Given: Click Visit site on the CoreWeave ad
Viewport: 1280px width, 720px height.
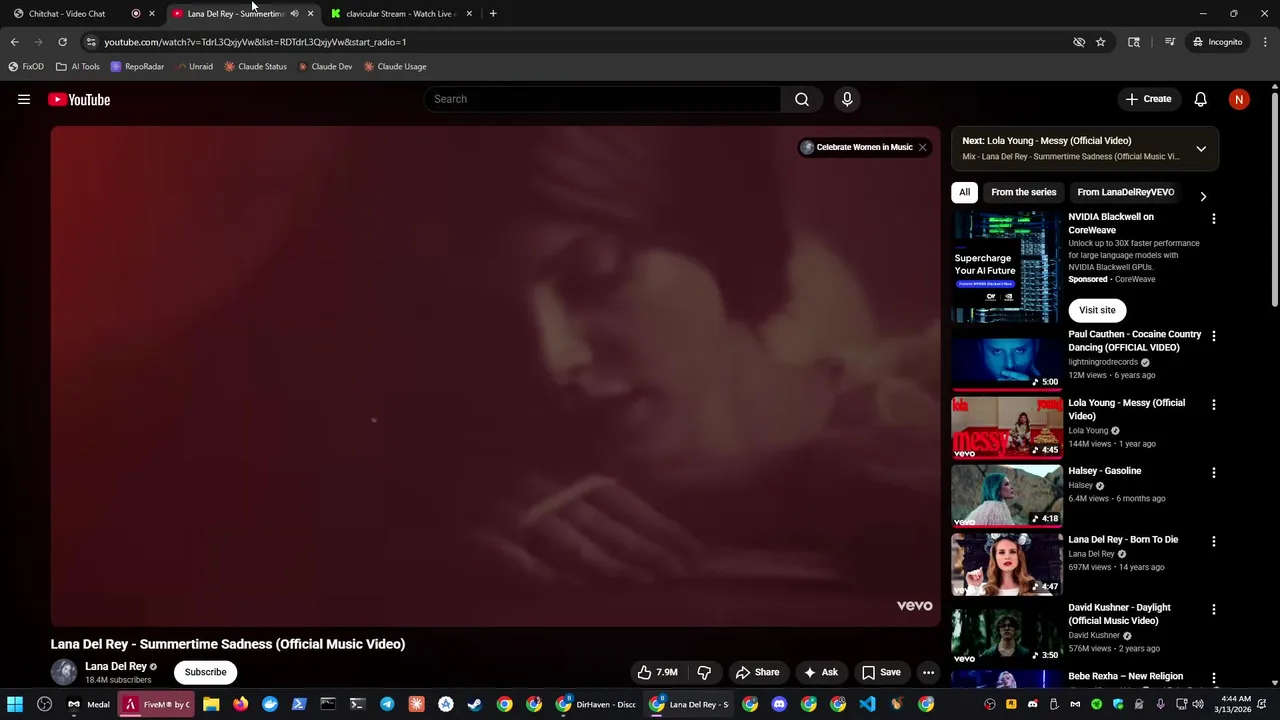Looking at the screenshot, I should 1097,310.
